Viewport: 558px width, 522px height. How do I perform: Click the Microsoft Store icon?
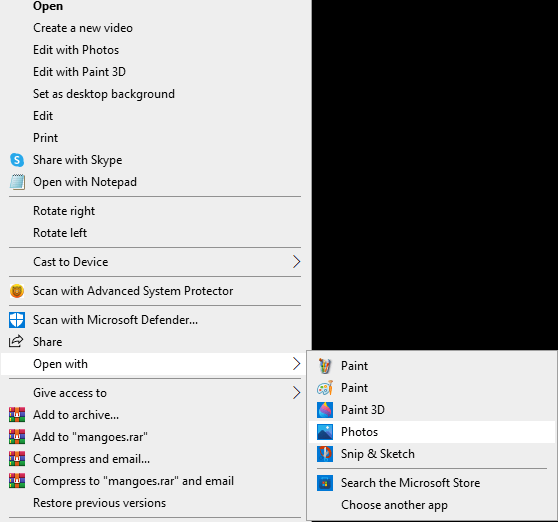[x=325, y=483]
